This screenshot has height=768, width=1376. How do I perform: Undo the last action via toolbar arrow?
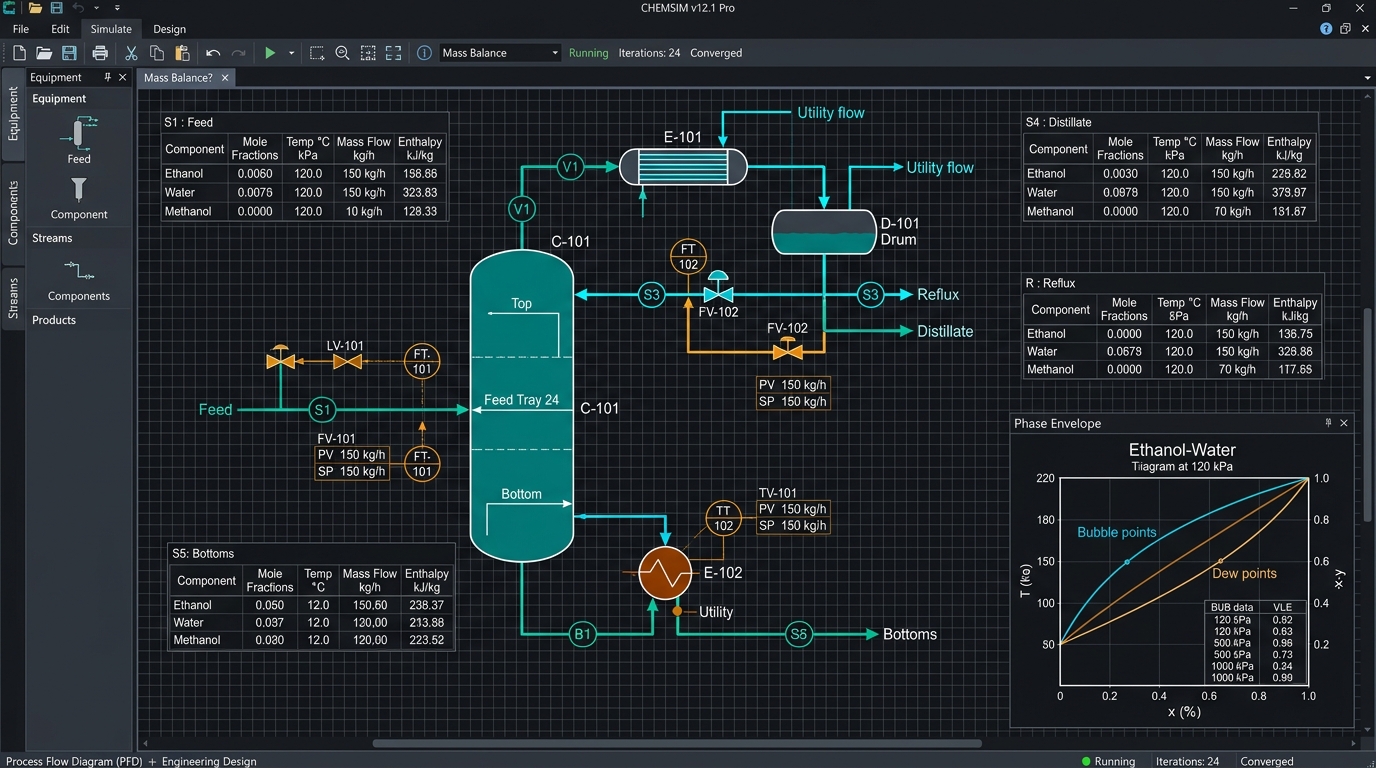pos(213,53)
